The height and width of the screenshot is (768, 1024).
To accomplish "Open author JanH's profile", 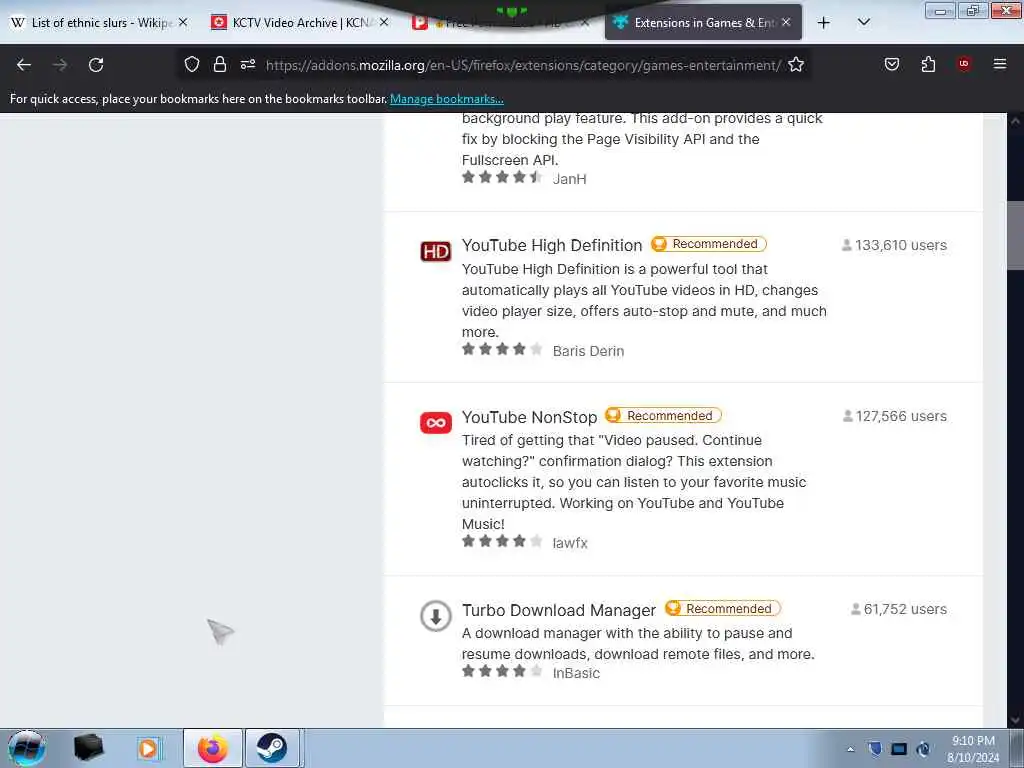I will point(569,179).
